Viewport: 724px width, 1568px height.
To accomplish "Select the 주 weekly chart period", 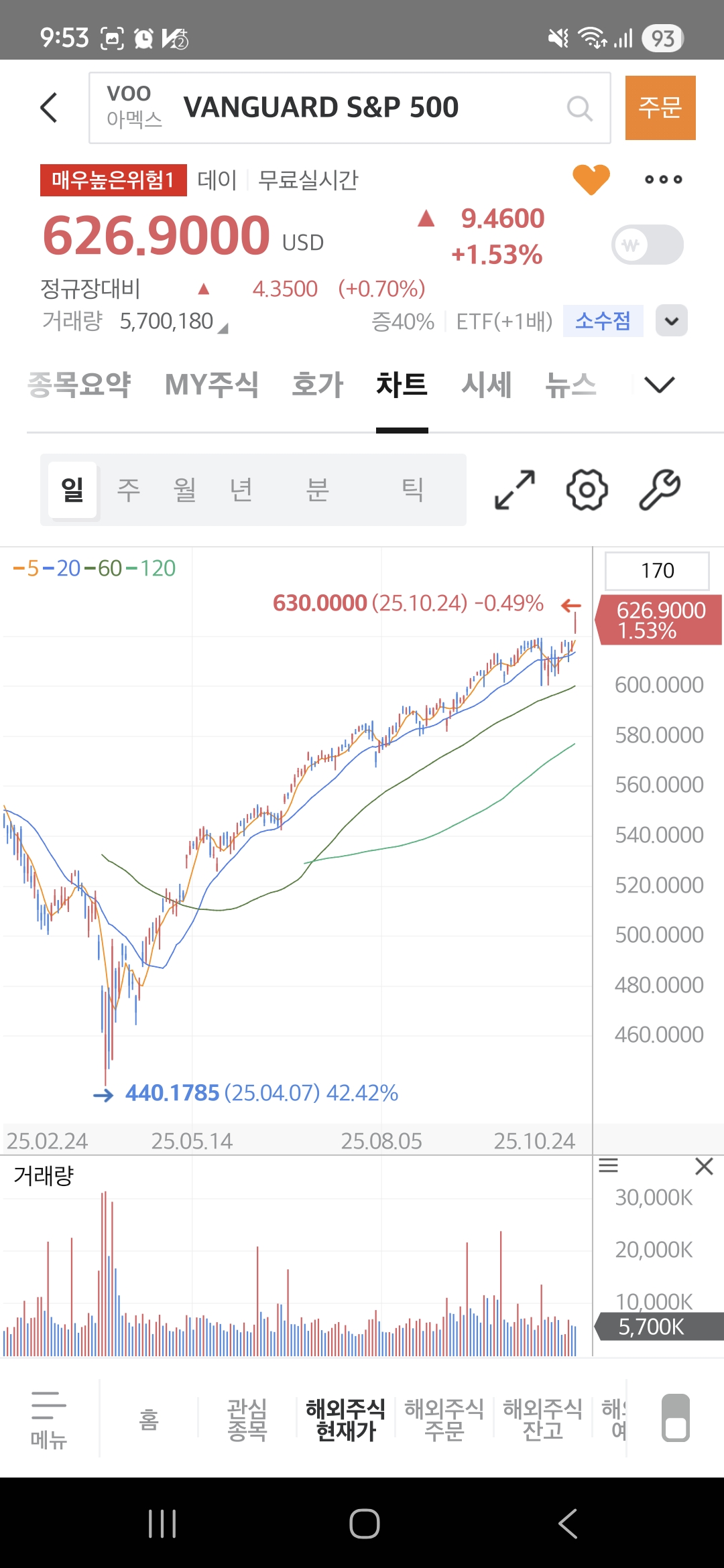I will coord(128,489).
